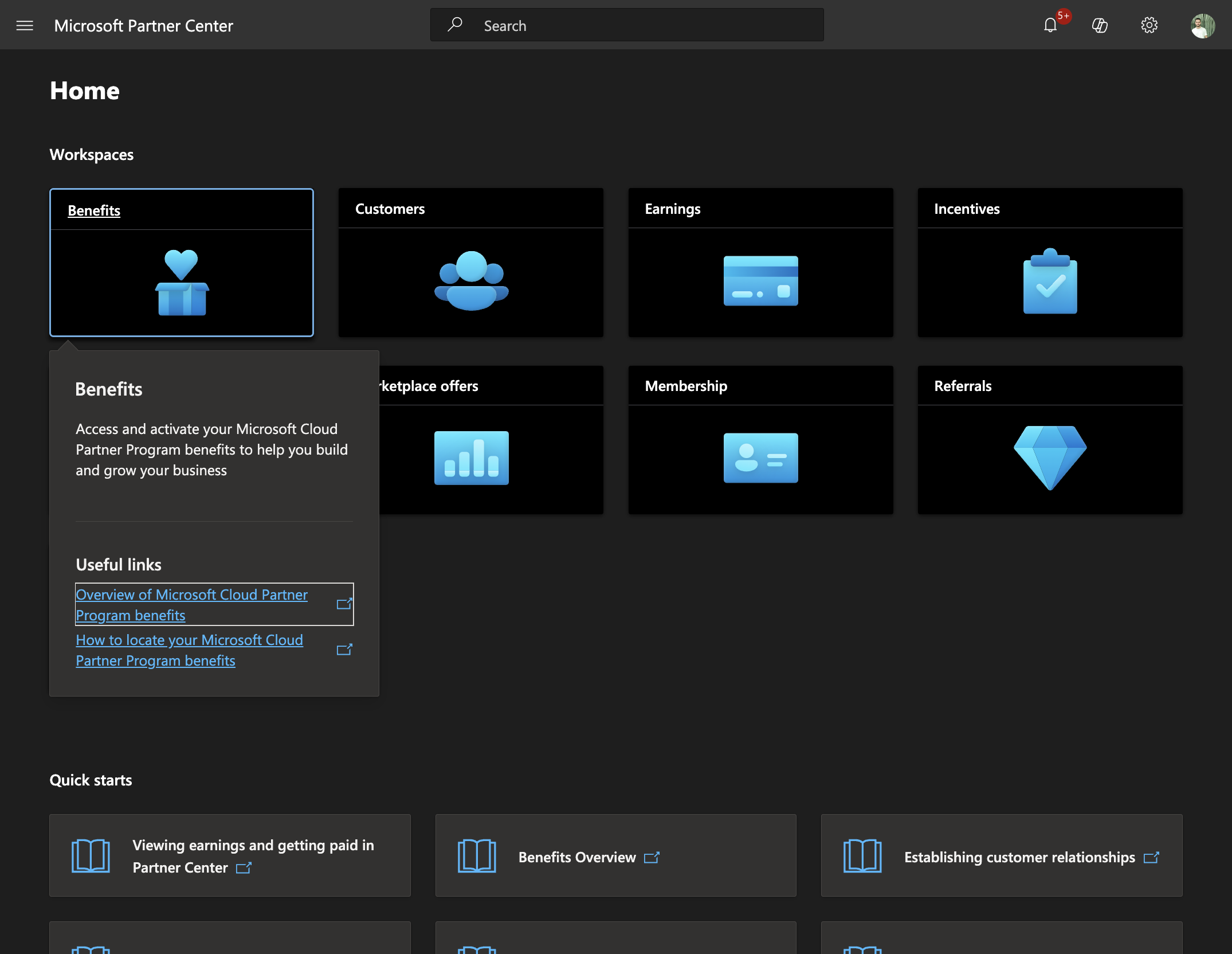Click the Earnings credit card icon
The image size is (1232, 954).
(760, 281)
